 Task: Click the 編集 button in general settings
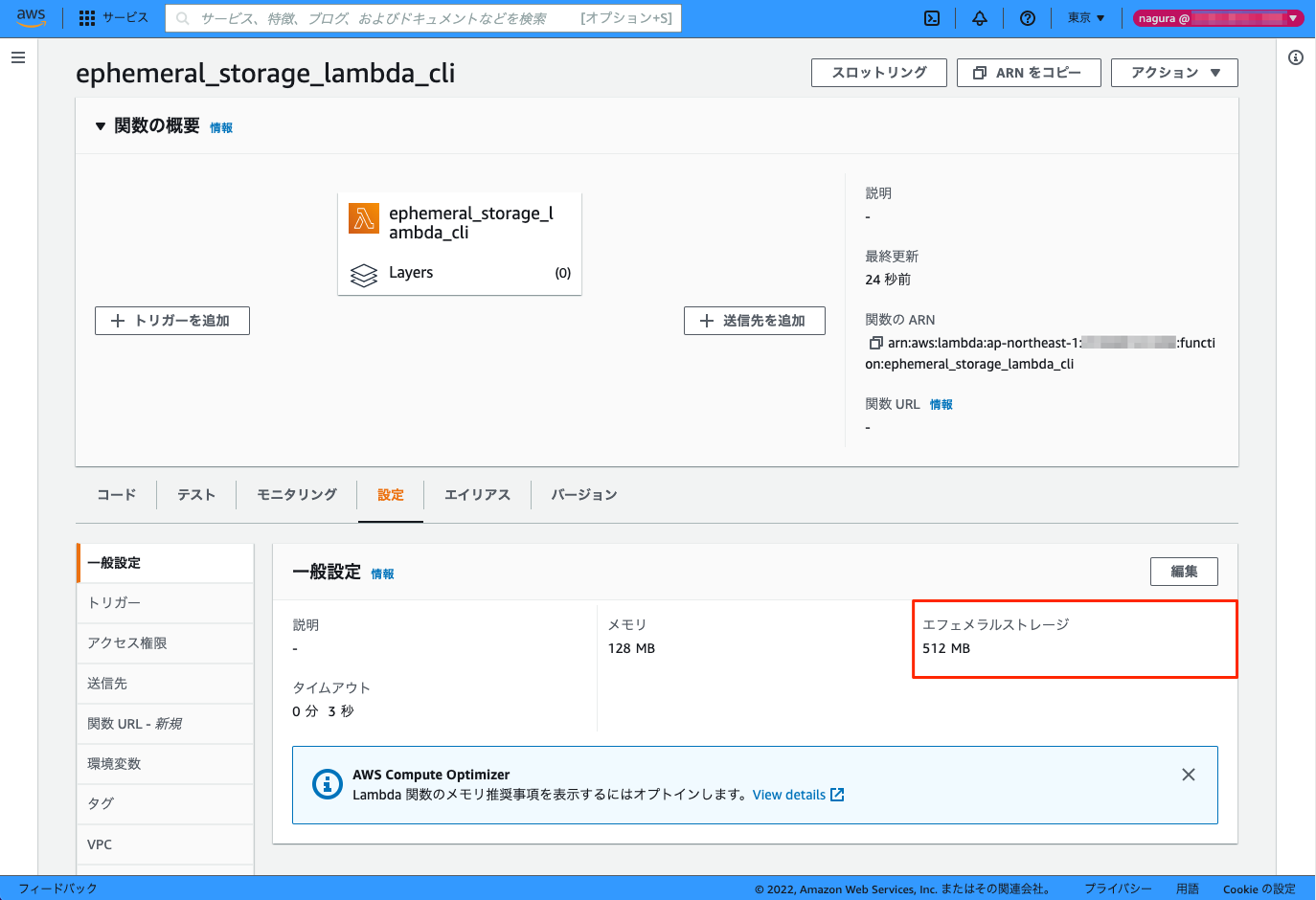(1184, 571)
